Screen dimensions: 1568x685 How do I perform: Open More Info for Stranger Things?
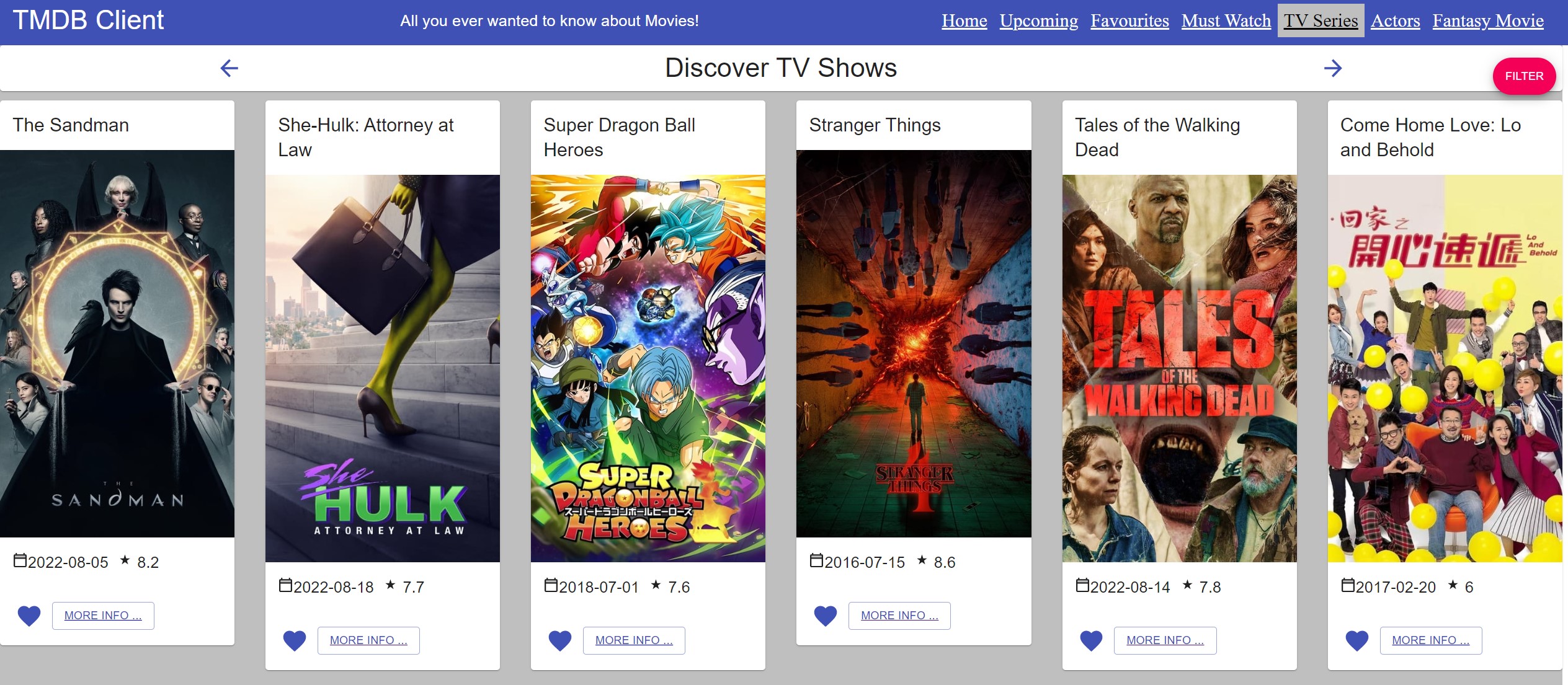click(899, 616)
